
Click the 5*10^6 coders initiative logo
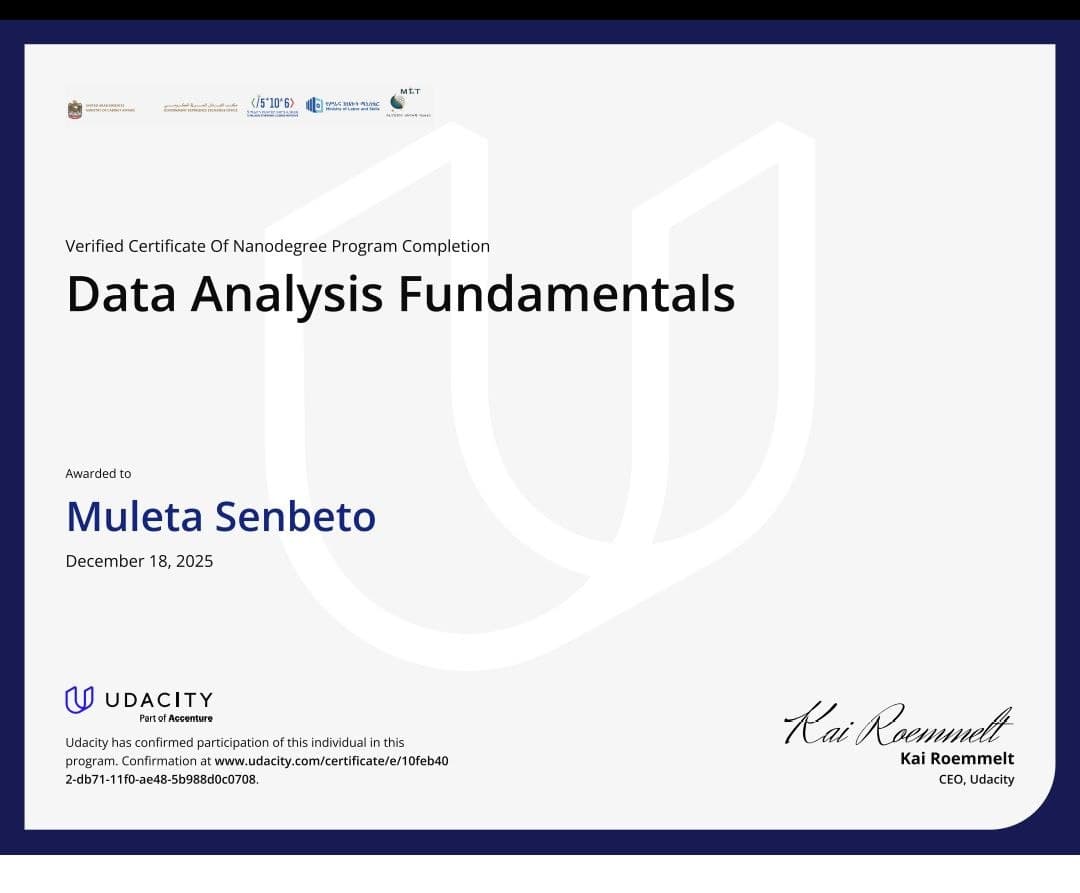tap(273, 106)
